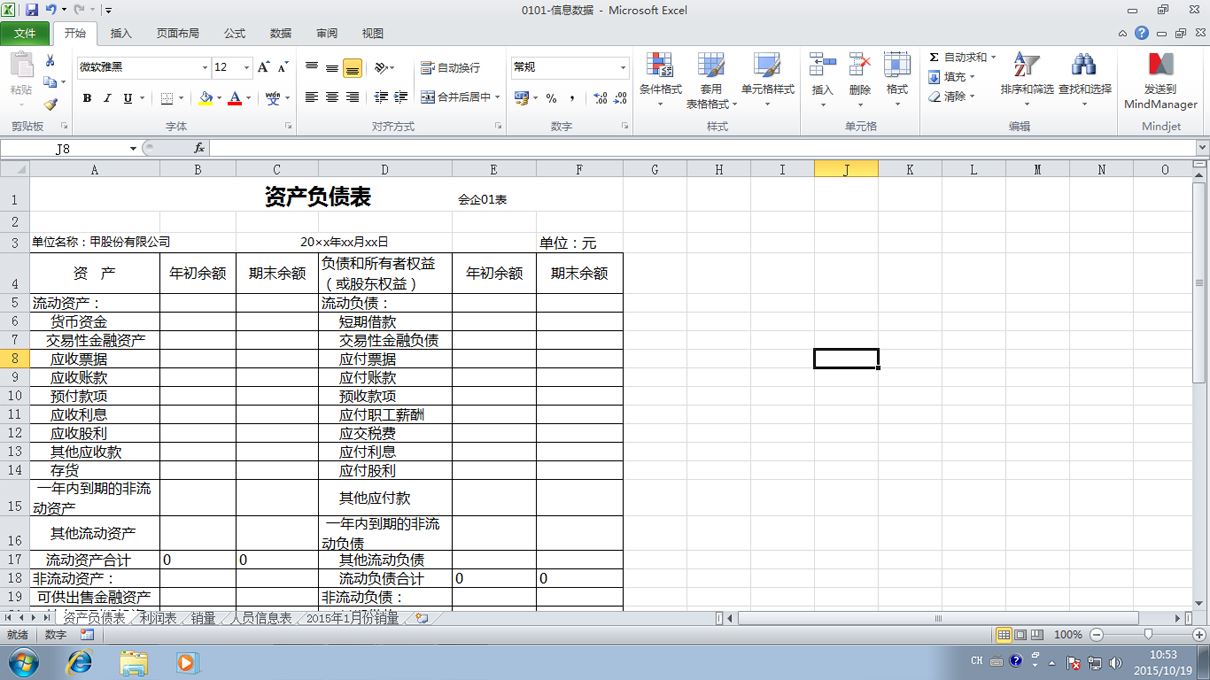Switch to the 公式 ribbon tab
Image resolution: width=1210 pixels, height=680 pixels.
(234, 33)
